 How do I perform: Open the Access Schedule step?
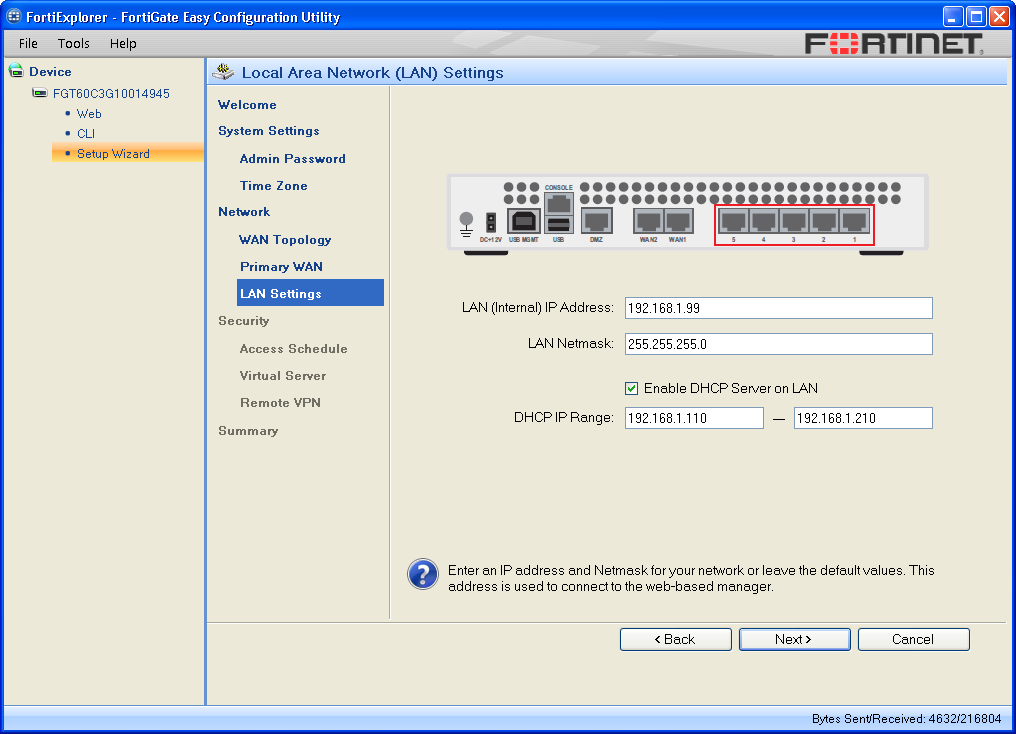(x=293, y=349)
